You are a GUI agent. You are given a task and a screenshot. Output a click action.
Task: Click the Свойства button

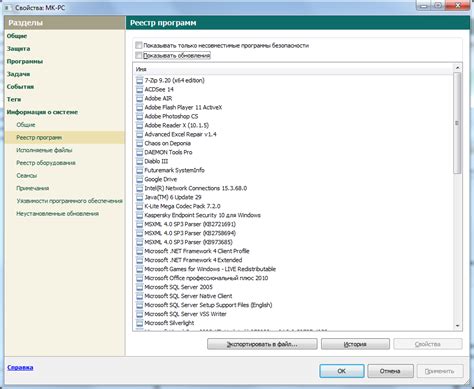[428, 344]
